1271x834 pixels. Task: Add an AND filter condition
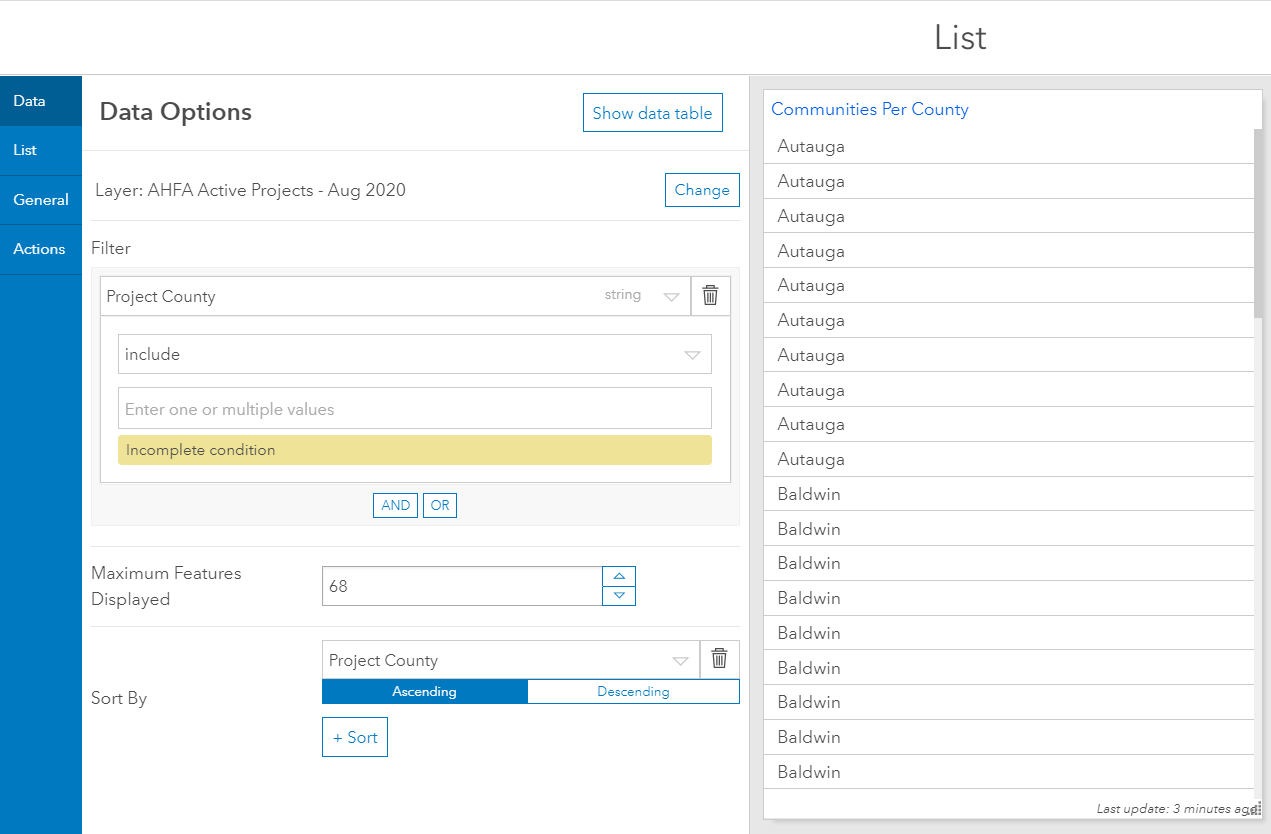click(395, 505)
